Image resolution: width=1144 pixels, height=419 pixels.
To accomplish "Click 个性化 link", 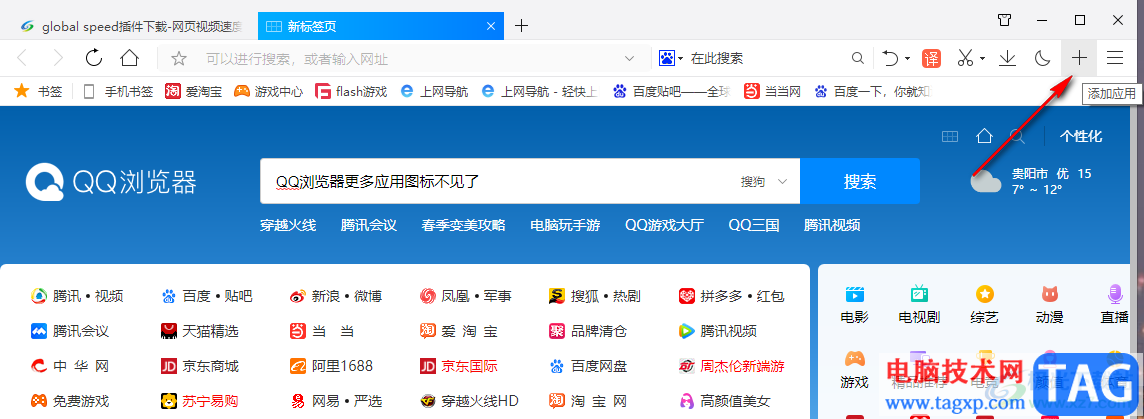I will coord(1081,136).
